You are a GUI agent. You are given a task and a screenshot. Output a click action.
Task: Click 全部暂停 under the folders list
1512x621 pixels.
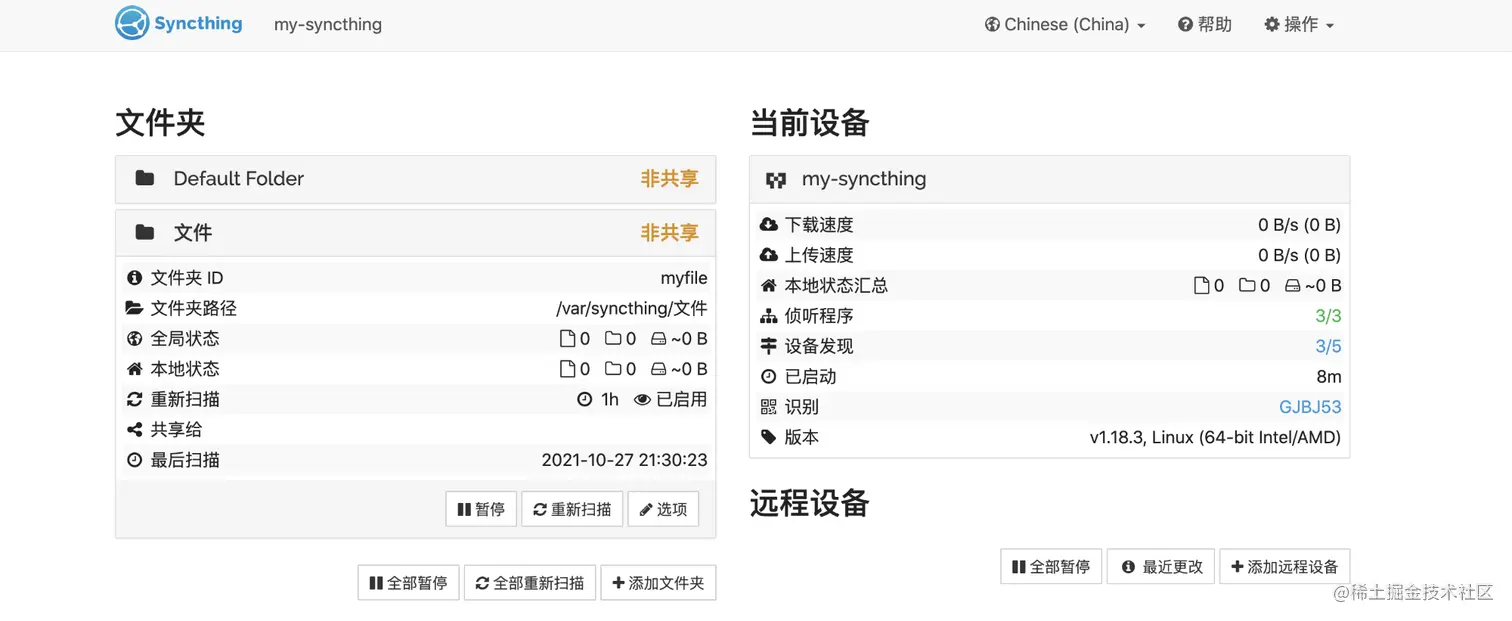[409, 583]
